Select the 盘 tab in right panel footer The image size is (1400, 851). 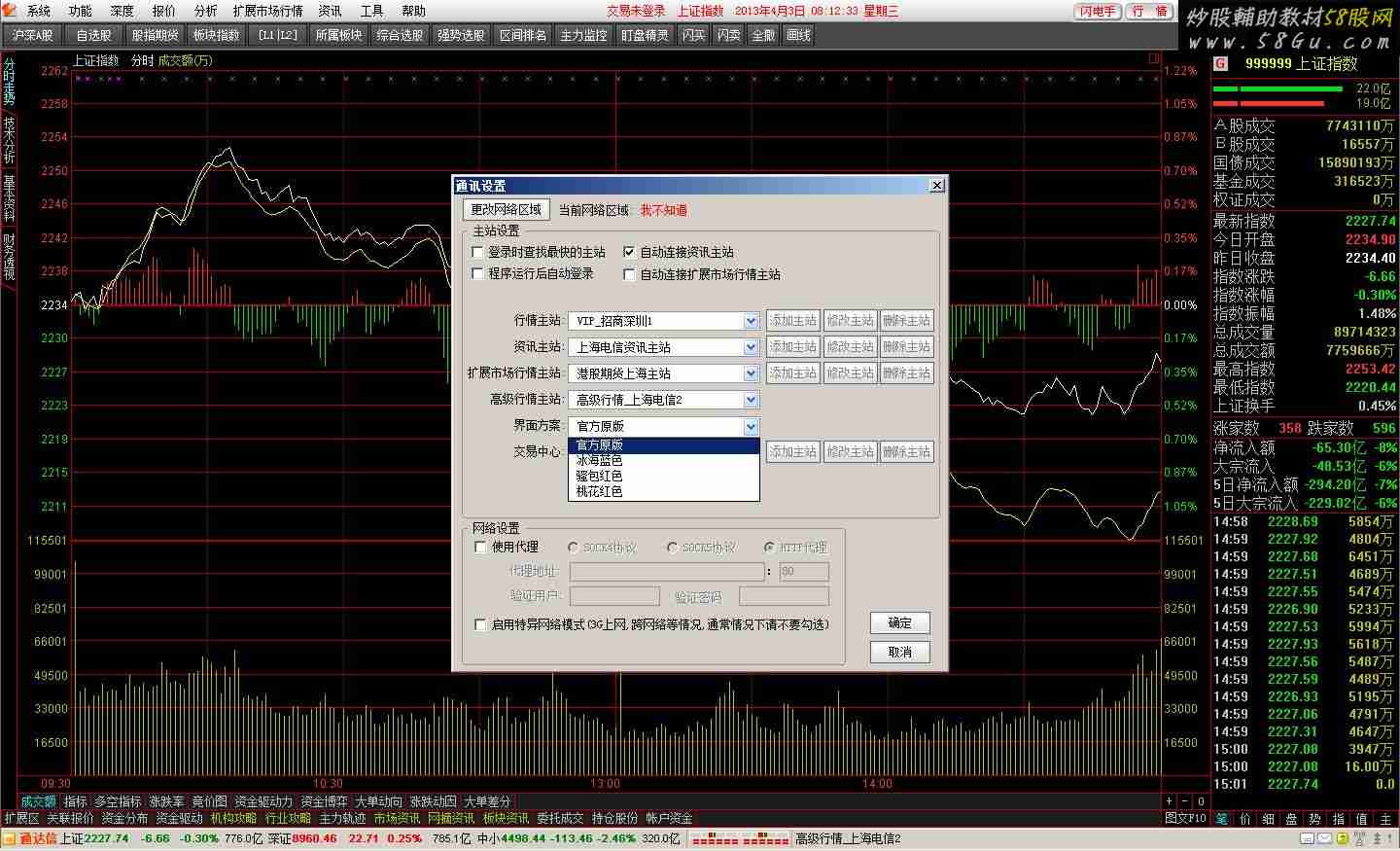pos(1292,819)
